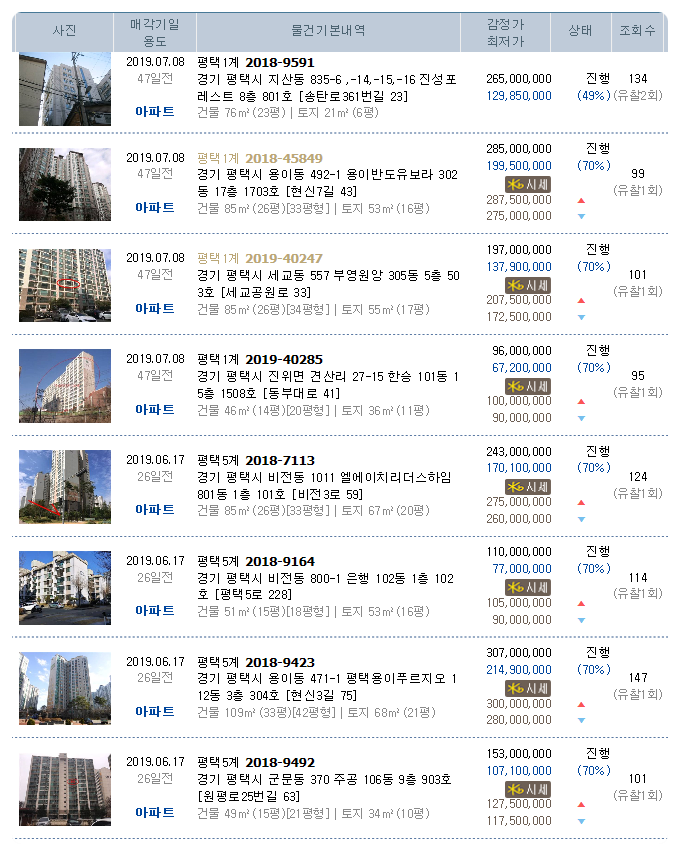Click minimum price 137,900,000
Screen dimensions: 680x856
click(519, 267)
